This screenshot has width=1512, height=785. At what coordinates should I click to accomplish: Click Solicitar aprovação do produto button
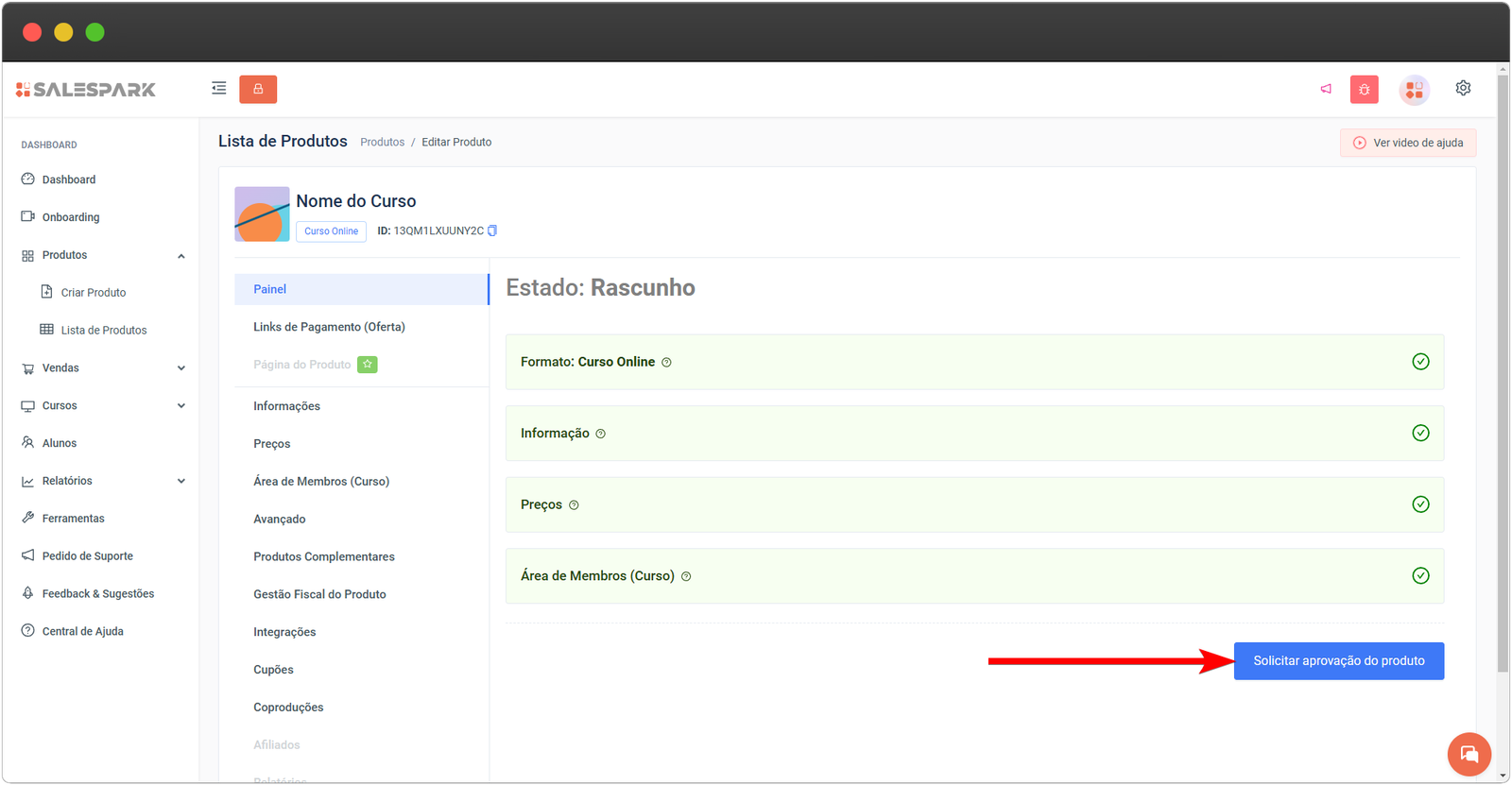point(1338,661)
